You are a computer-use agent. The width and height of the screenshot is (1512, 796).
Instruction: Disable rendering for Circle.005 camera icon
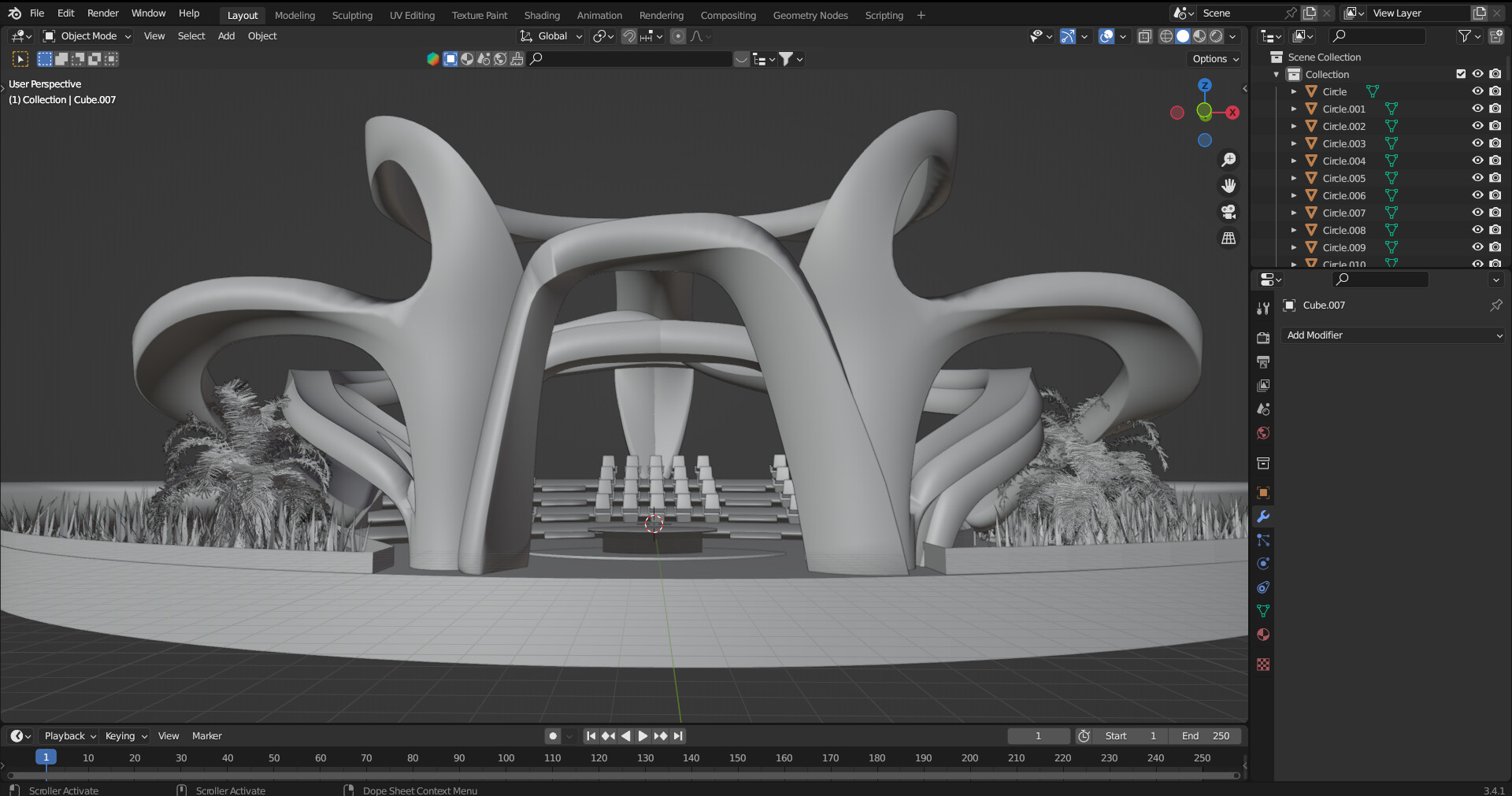click(1495, 178)
